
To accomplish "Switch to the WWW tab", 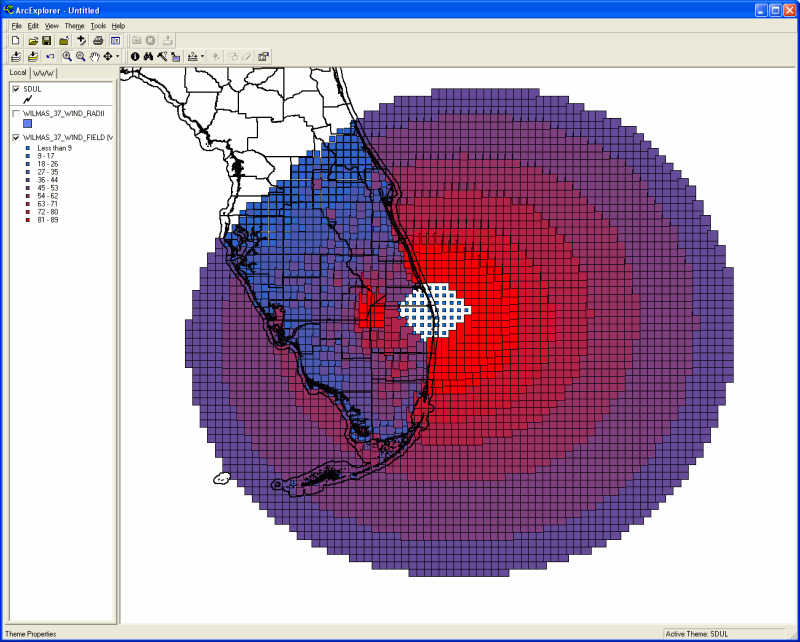I will pos(44,73).
